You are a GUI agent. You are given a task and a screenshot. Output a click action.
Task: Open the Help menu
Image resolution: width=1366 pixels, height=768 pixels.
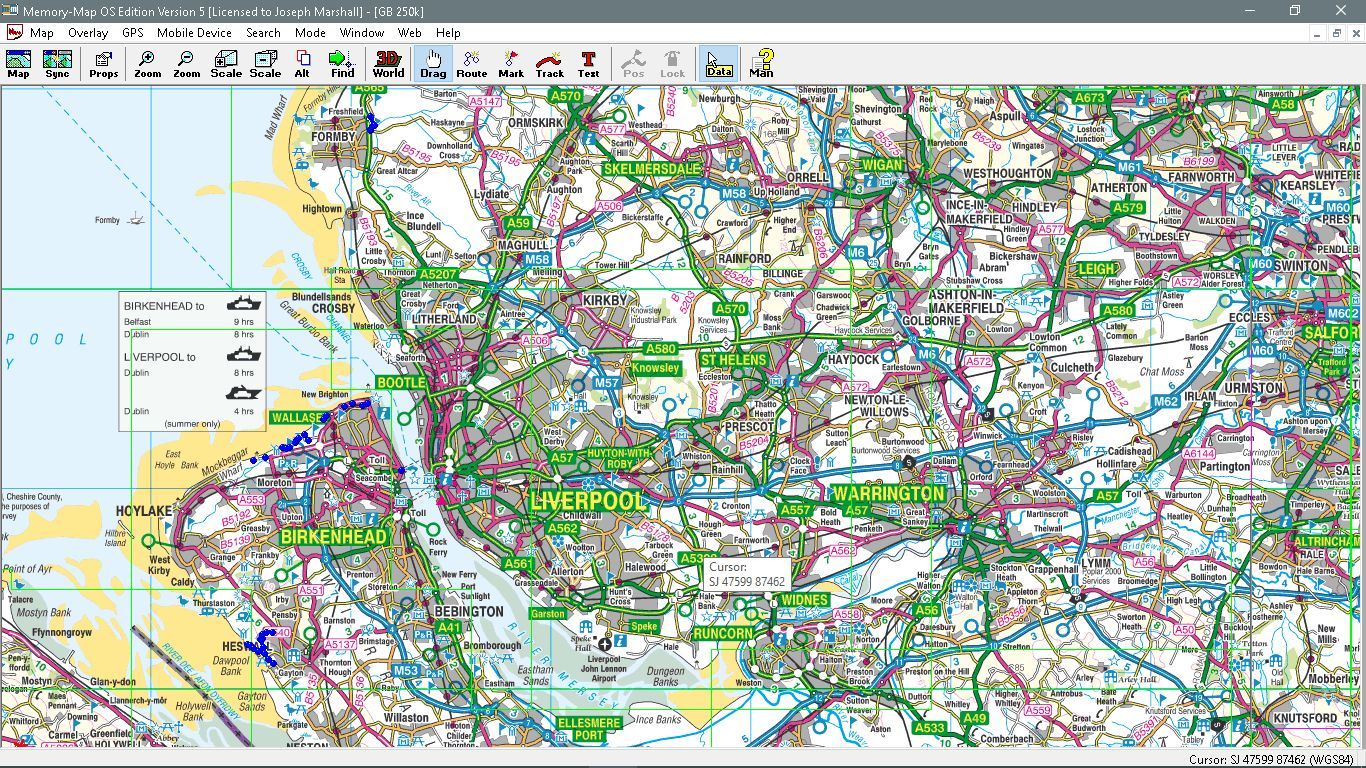tap(448, 33)
